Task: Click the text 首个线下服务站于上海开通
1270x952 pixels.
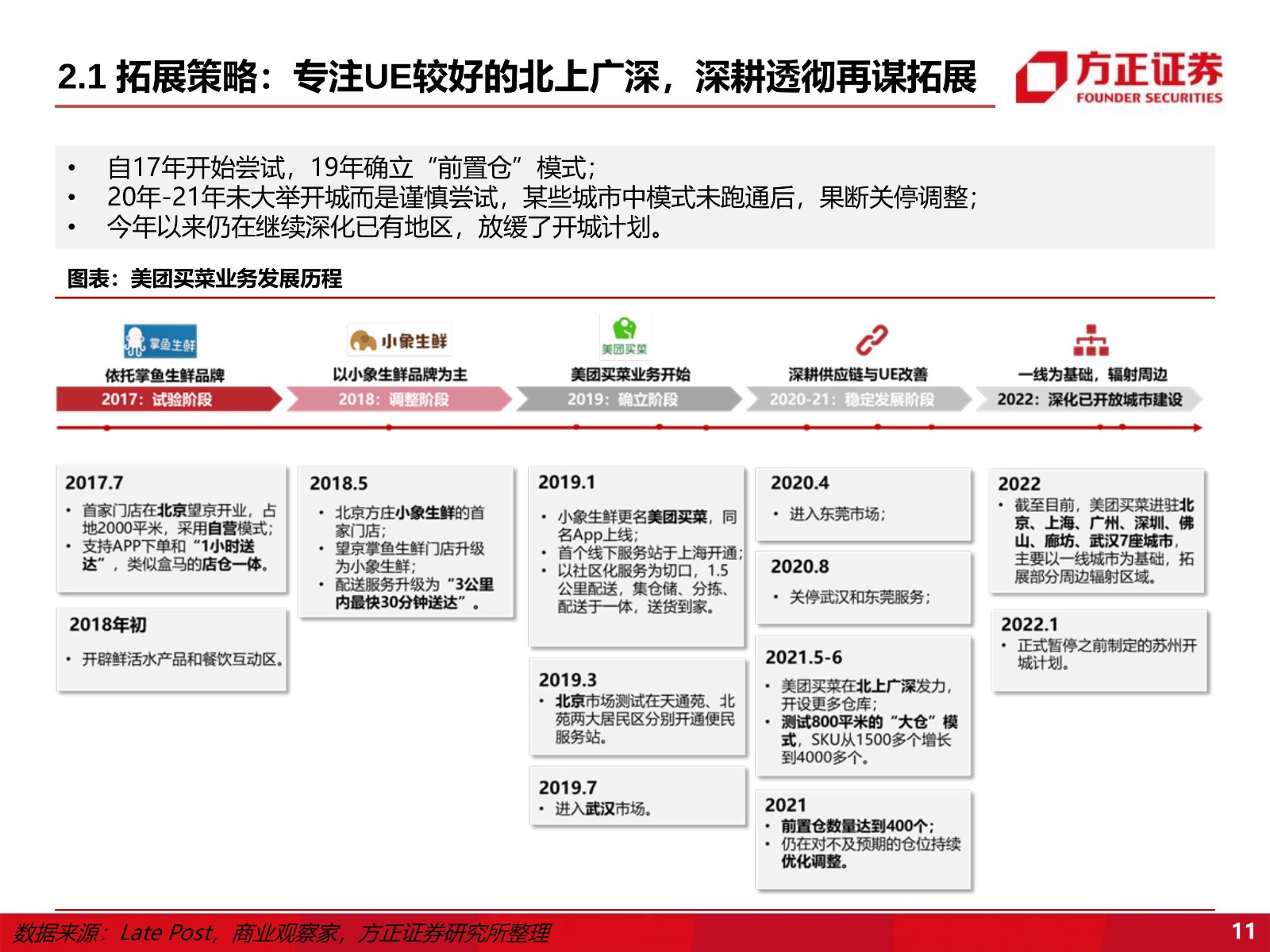Action: [650, 553]
